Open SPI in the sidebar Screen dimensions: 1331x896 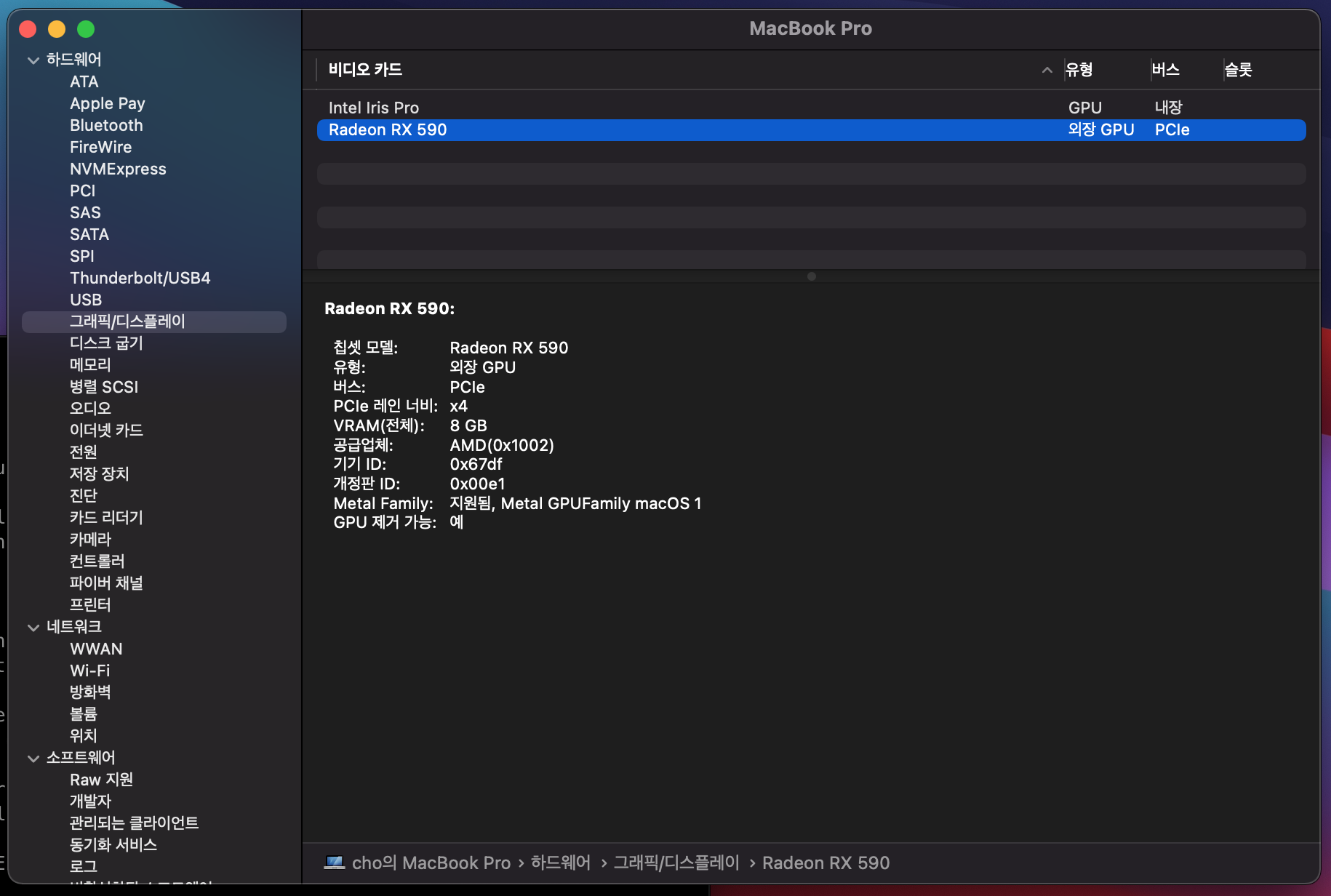pyautogui.click(x=82, y=257)
